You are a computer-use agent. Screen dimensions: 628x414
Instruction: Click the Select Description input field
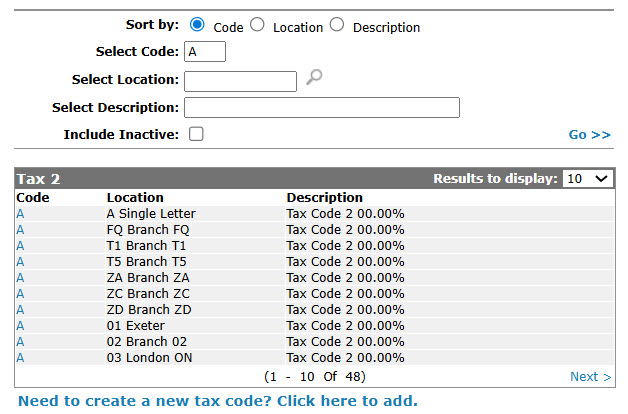[322, 107]
